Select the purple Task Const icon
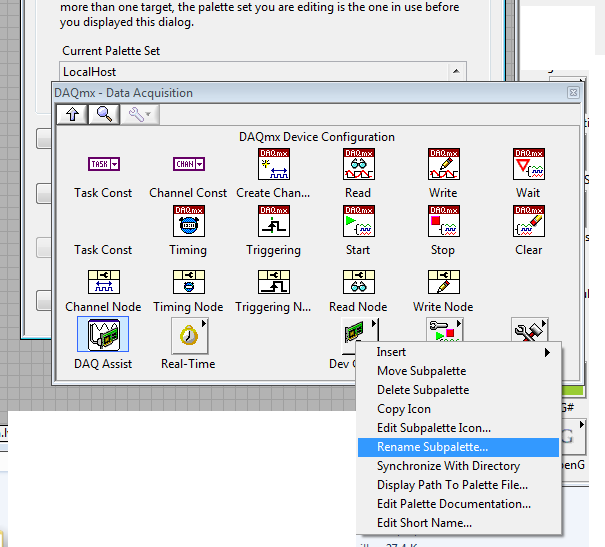This screenshot has height=547, width=605. click(104, 164)
